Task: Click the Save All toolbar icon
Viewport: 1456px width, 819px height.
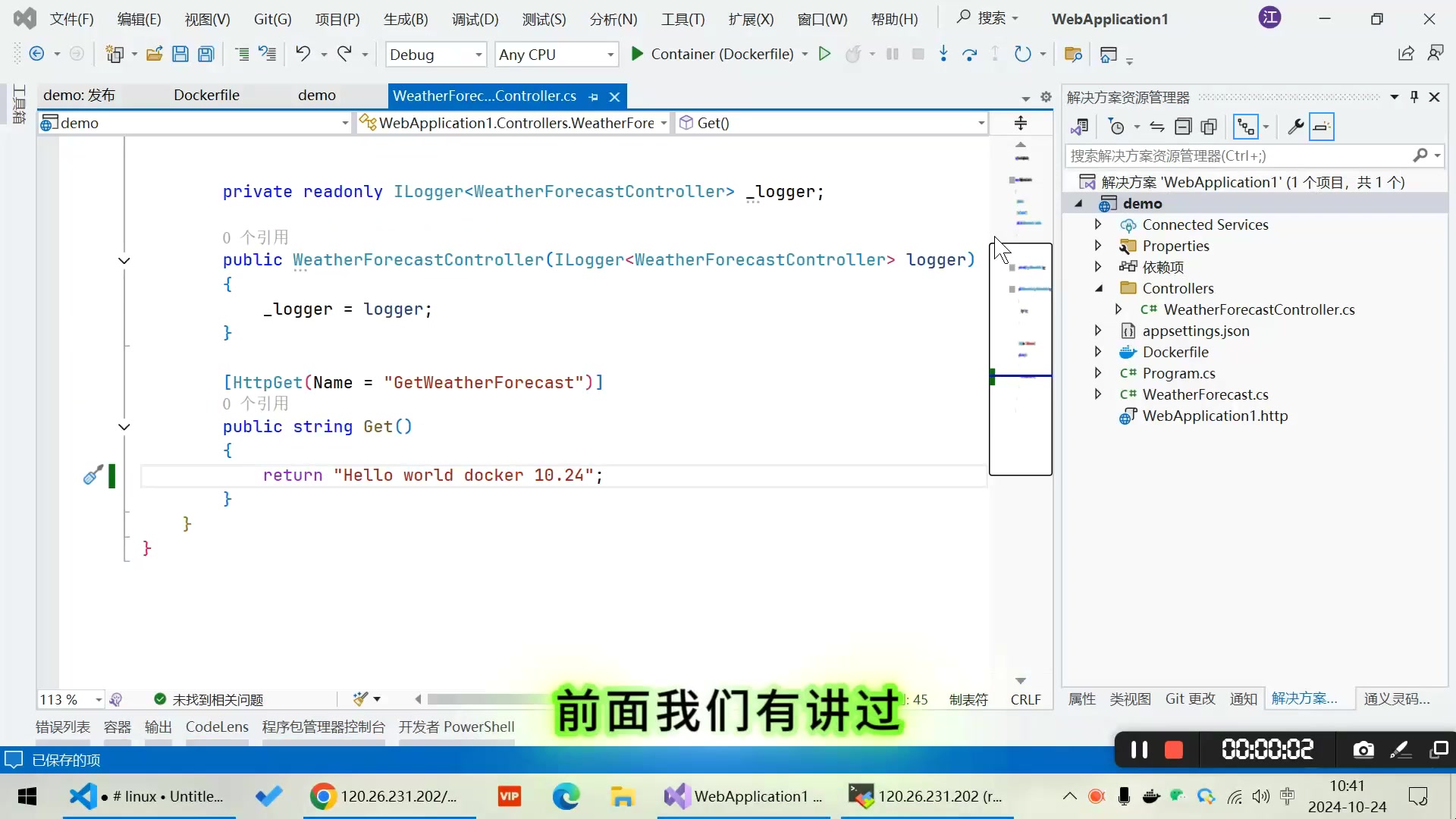Action: pos(206,54)
